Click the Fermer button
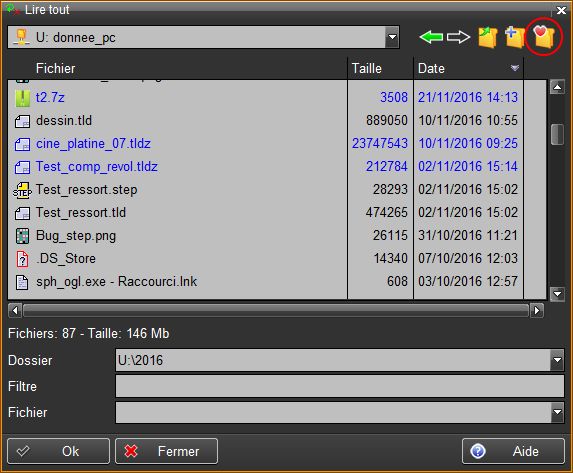 (166, 451)
